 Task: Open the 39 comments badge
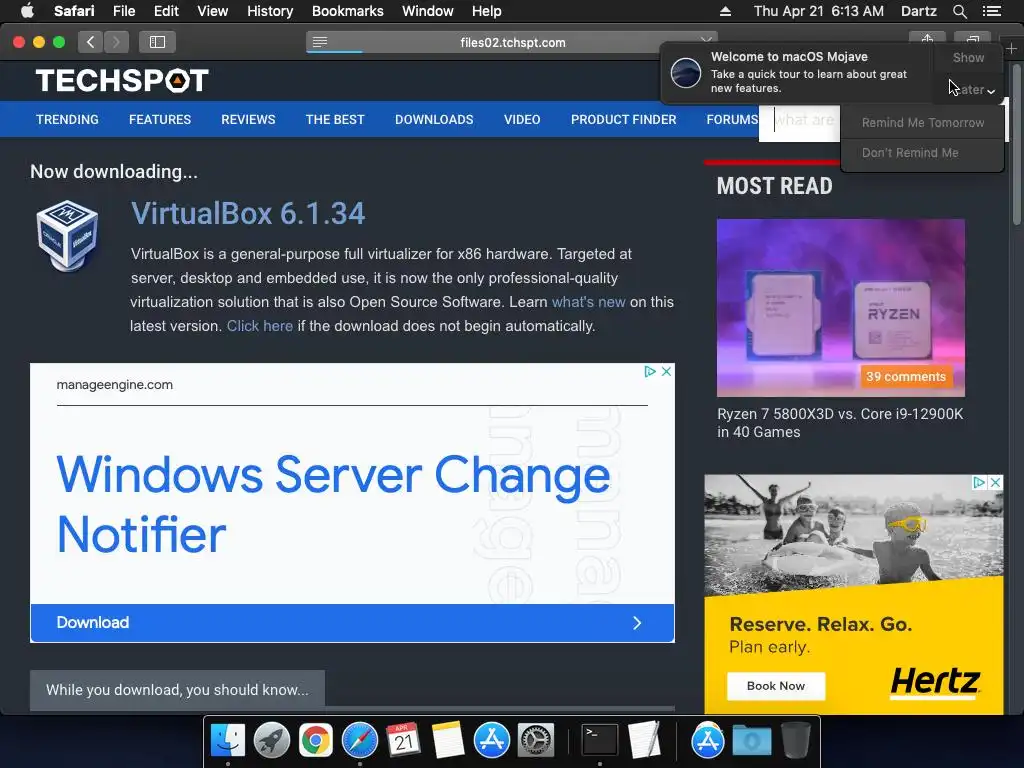pyautogui.click(x=906, y=376)
